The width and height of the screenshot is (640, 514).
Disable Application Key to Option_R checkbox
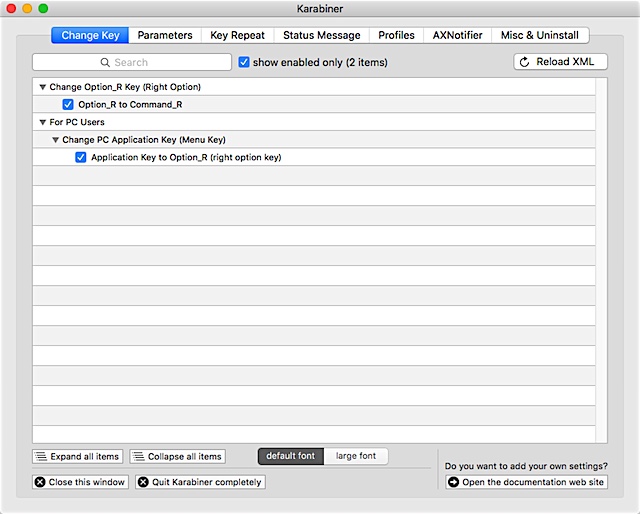(80, 157)
